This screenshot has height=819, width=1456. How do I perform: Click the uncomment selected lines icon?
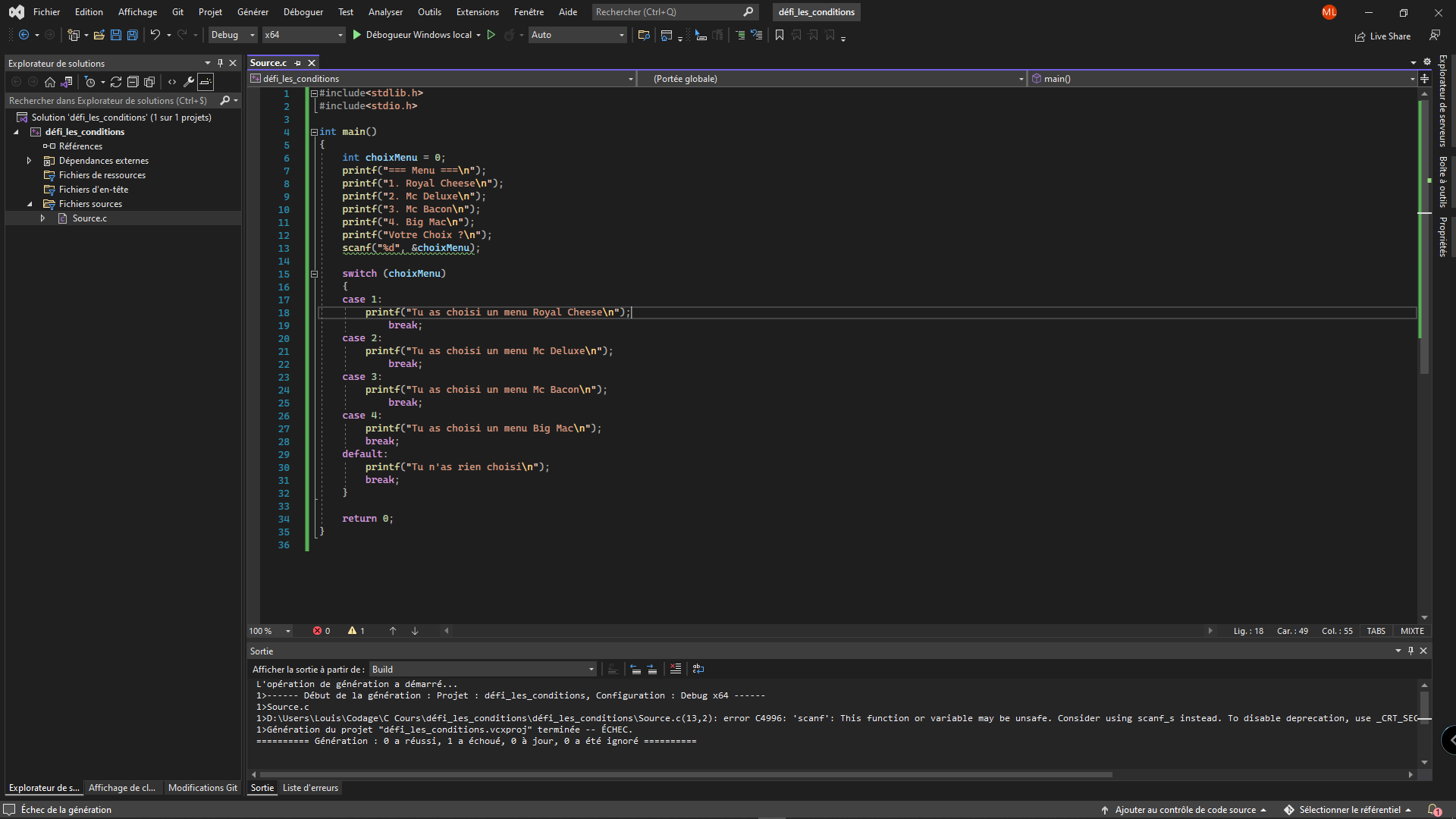tap(756, 35)
